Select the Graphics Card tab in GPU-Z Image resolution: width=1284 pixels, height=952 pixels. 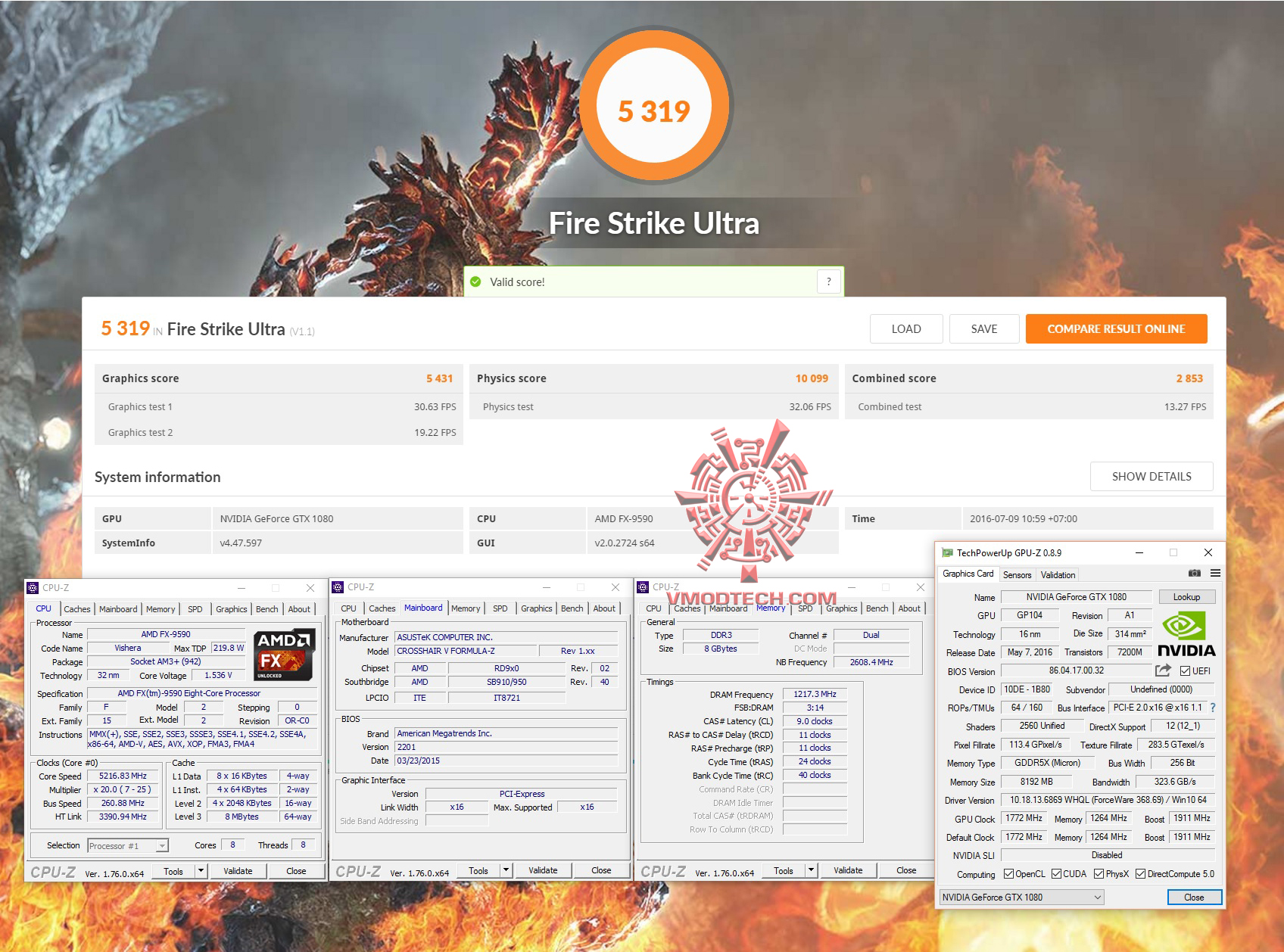[x=968, y=574]
